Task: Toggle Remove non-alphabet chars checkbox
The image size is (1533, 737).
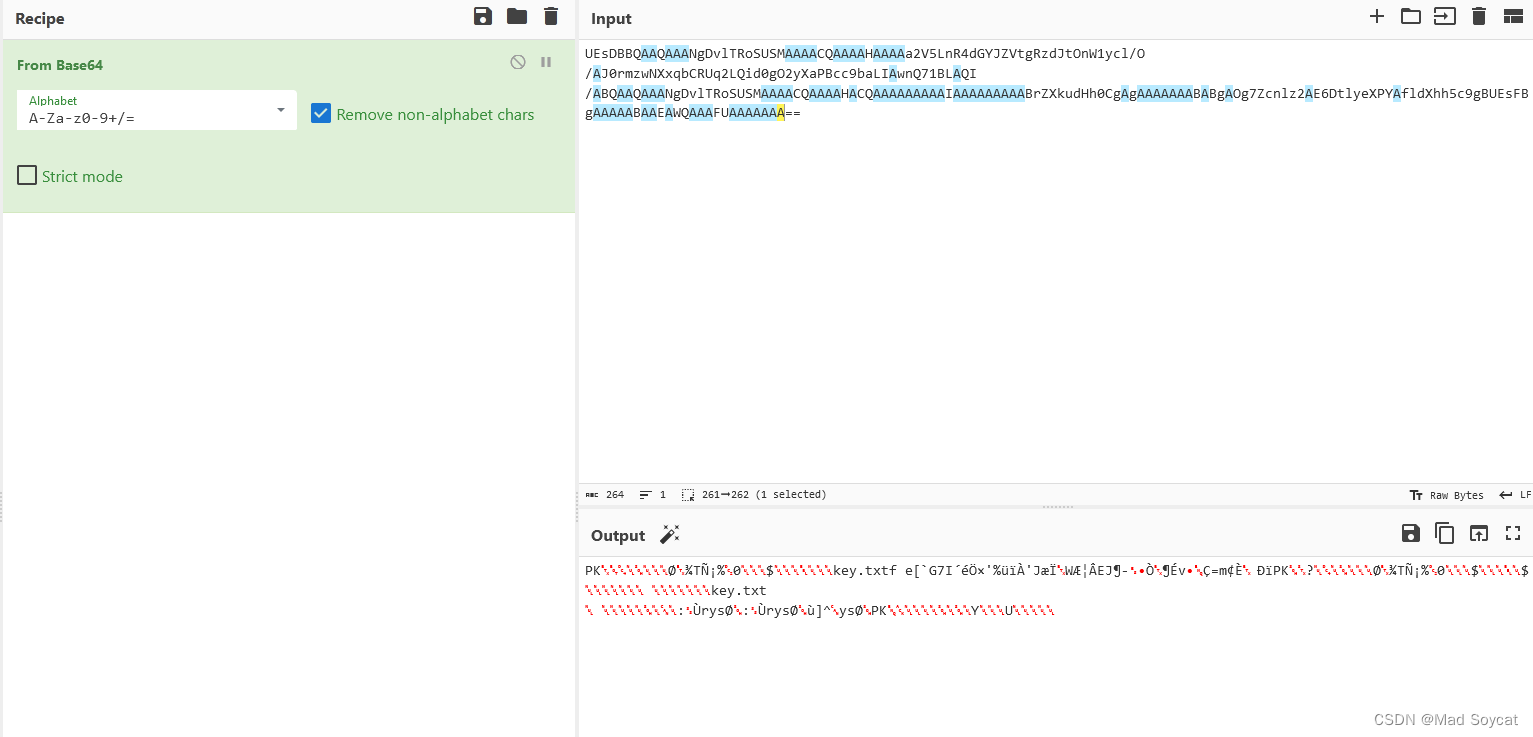Action: pyautogui.click(x=321, y=113)
